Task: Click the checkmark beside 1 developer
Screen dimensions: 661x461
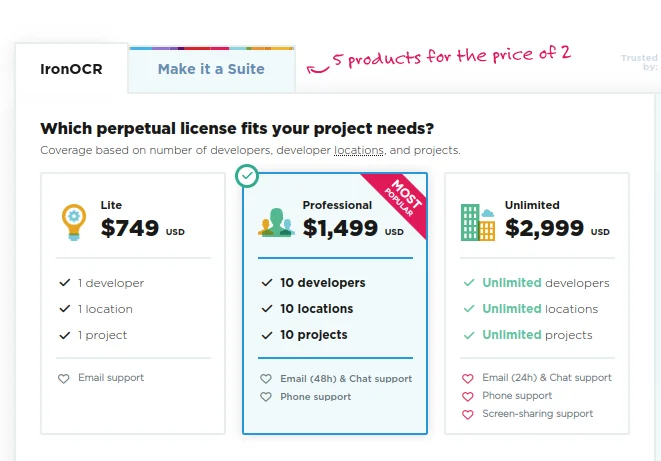Action: tap(64, 283)
